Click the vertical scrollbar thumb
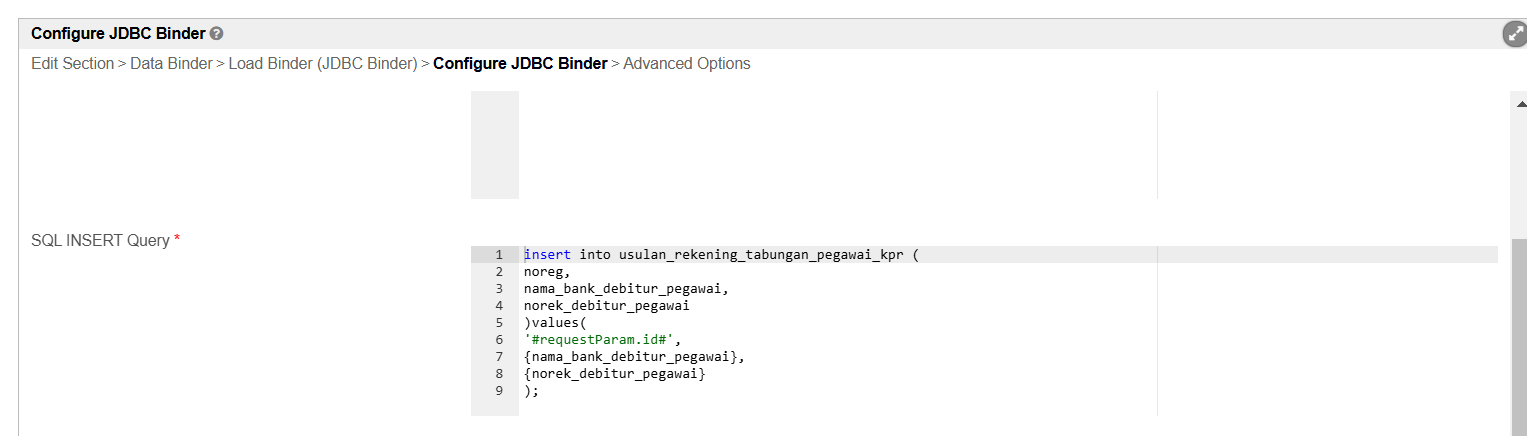Image resolution: width=1527 pixels, height=436 pixels. (1520, 337)
